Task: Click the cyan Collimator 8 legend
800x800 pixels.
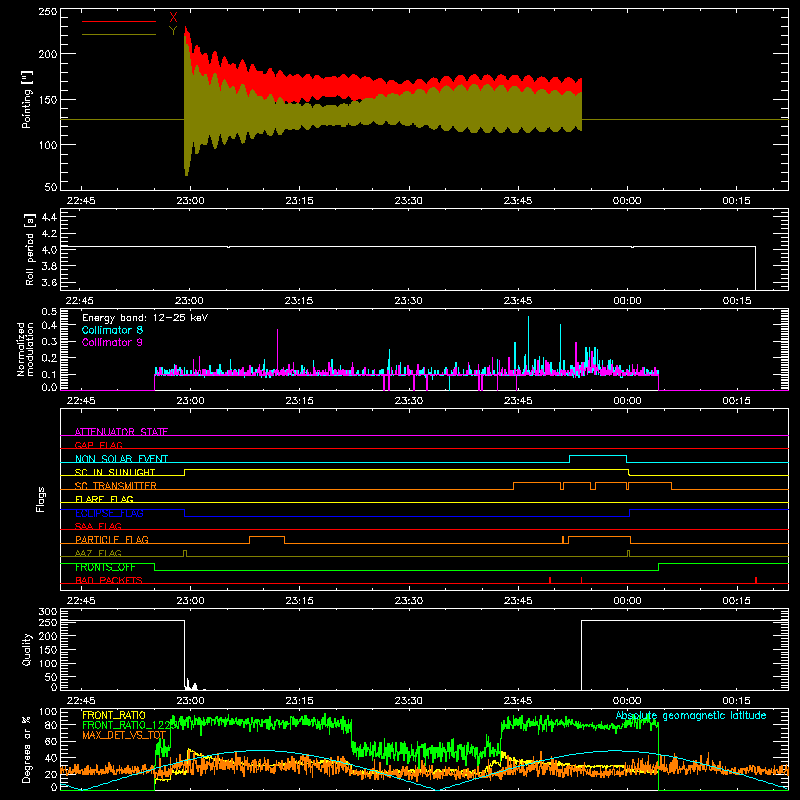Action: [112, 330]
